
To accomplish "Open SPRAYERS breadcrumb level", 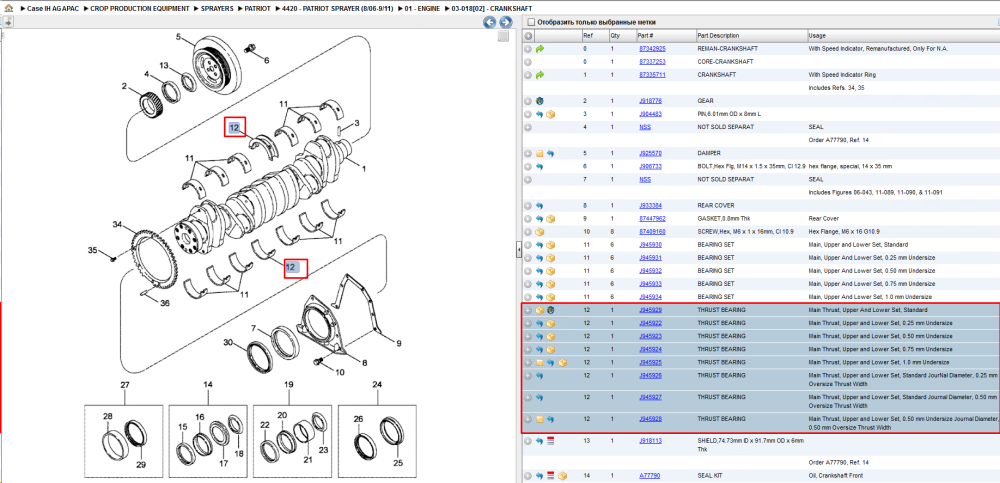I will click(x=217, y=9).
